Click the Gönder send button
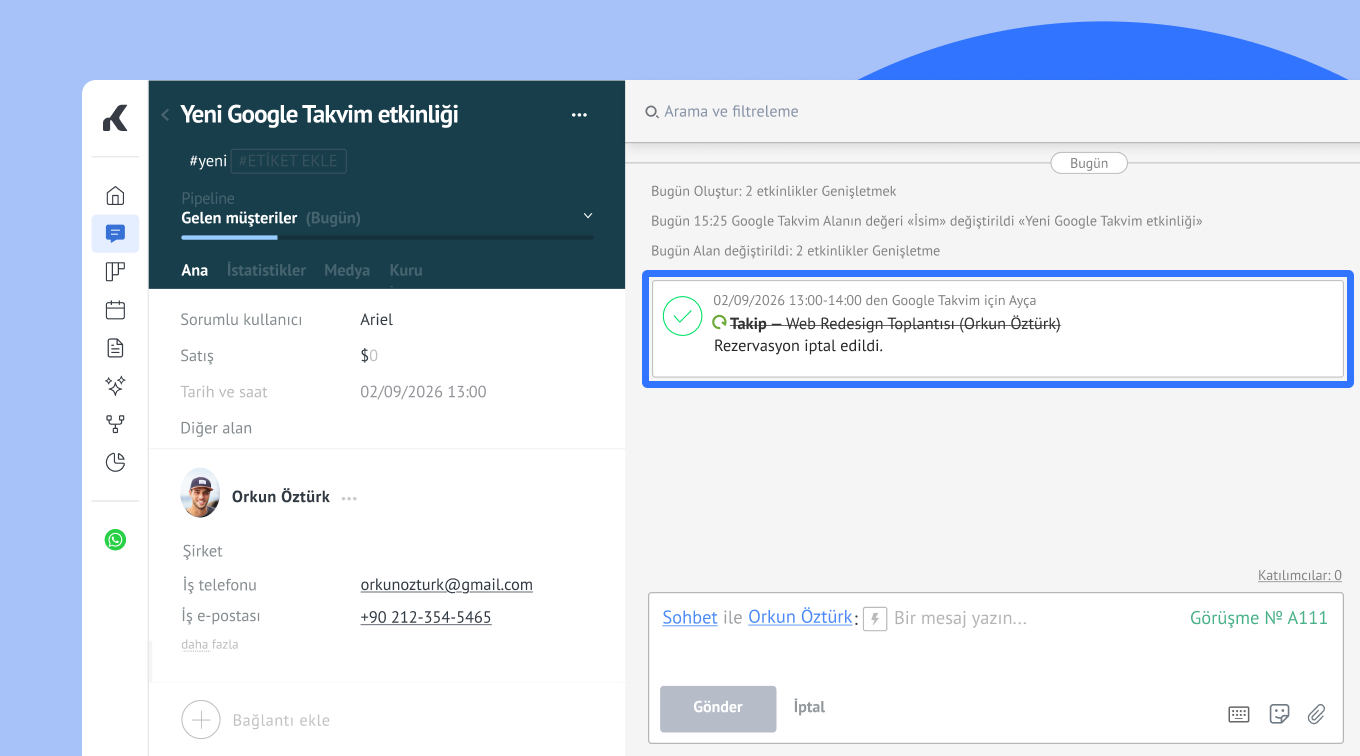Viewport: 1360px width, 756px height. tap(718, 708)
